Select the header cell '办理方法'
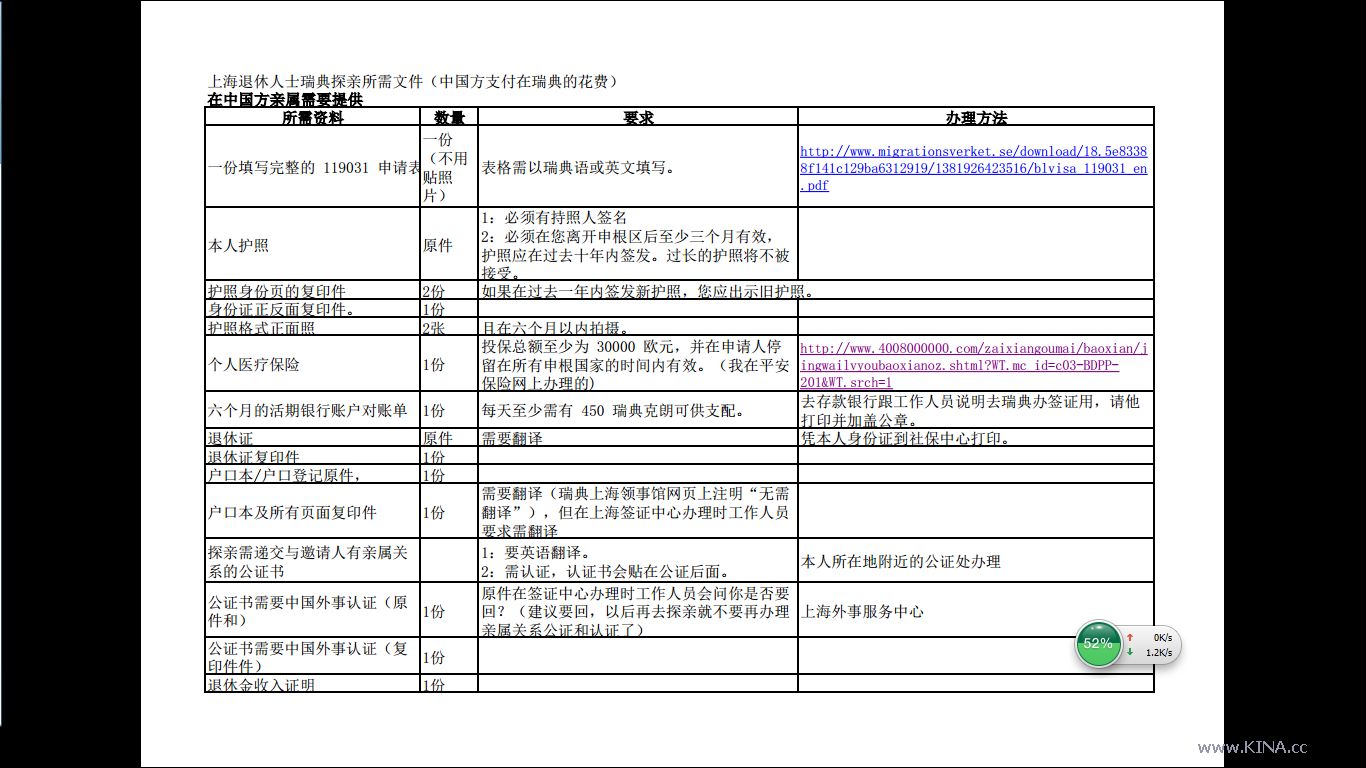This screenshot has width=1366, height=768. [976, 117]
